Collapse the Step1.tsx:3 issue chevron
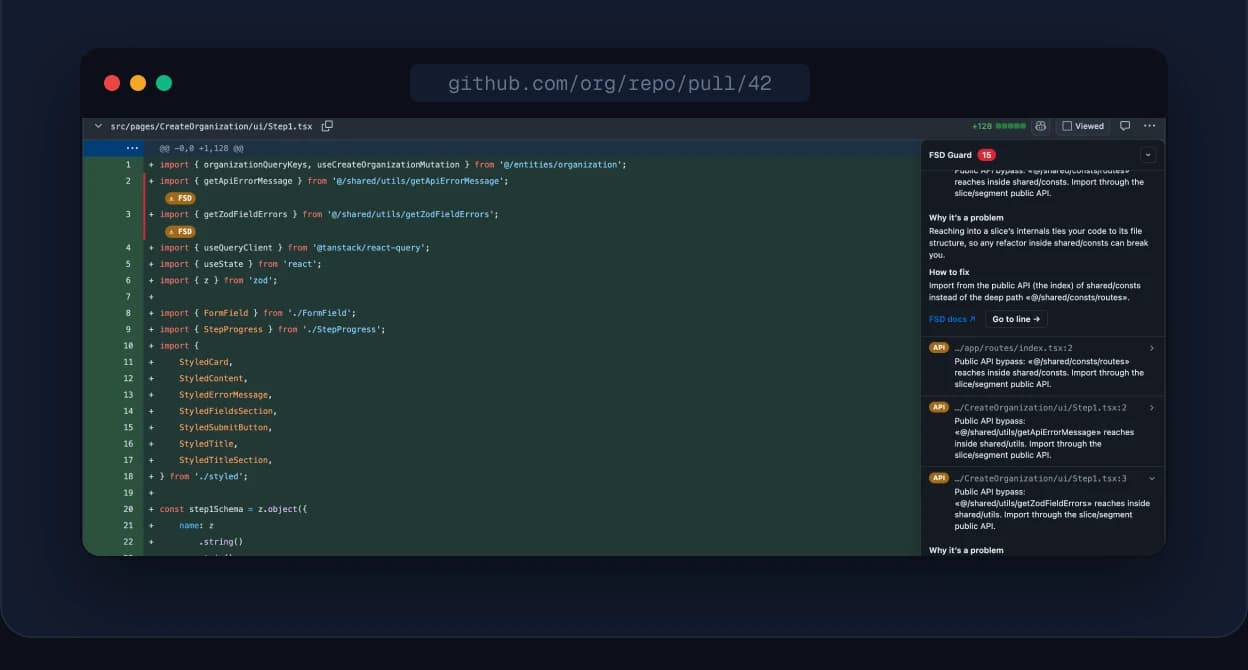This screenshot has width=1248, height=670. [x=1152, y=479]
